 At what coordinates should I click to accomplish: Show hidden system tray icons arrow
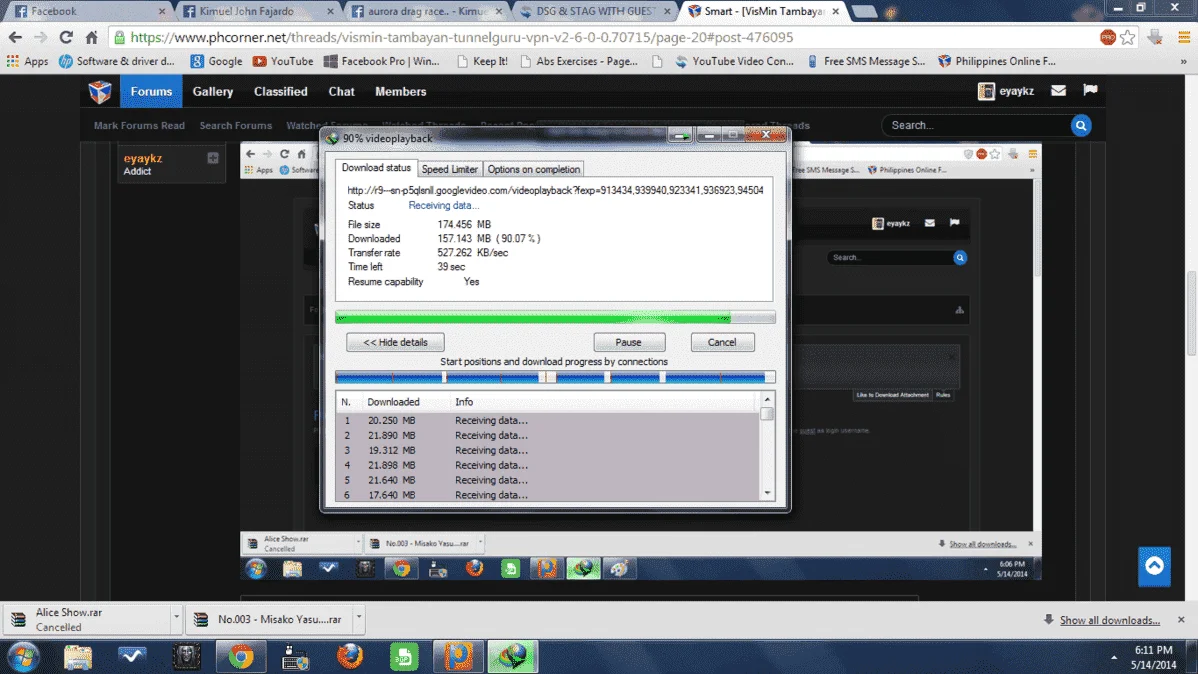pos(1114,657)
